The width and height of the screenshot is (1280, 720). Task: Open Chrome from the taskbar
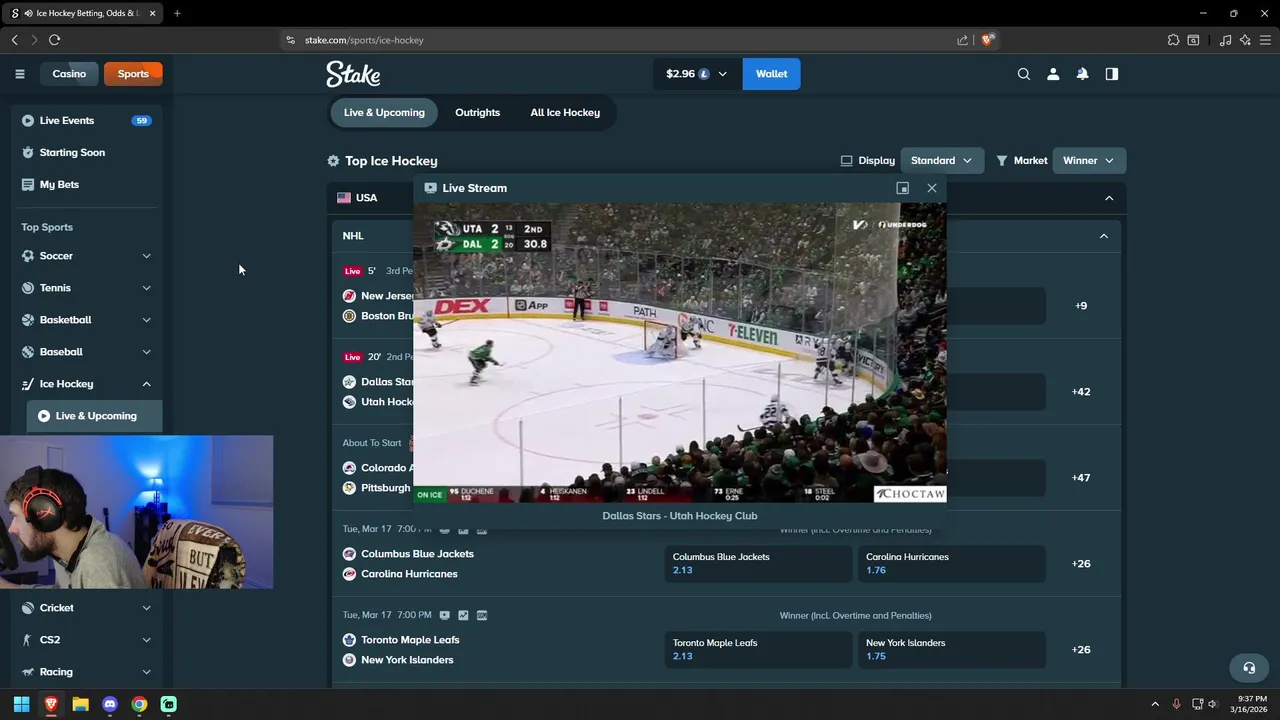139,704
